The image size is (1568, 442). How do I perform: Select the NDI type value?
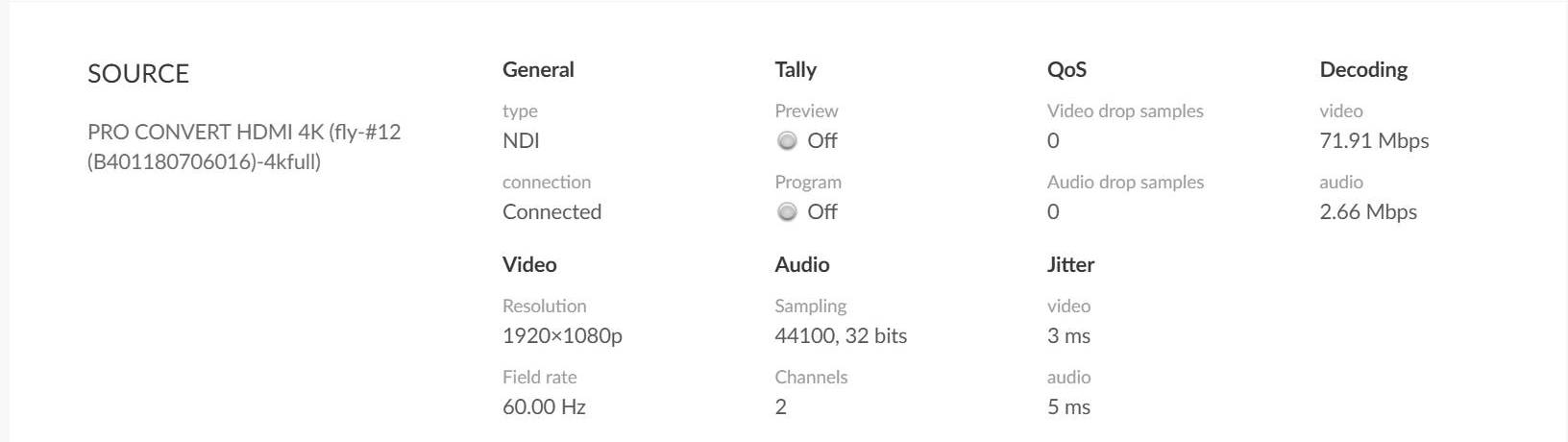pyautogui.click(x=521, y=141)
